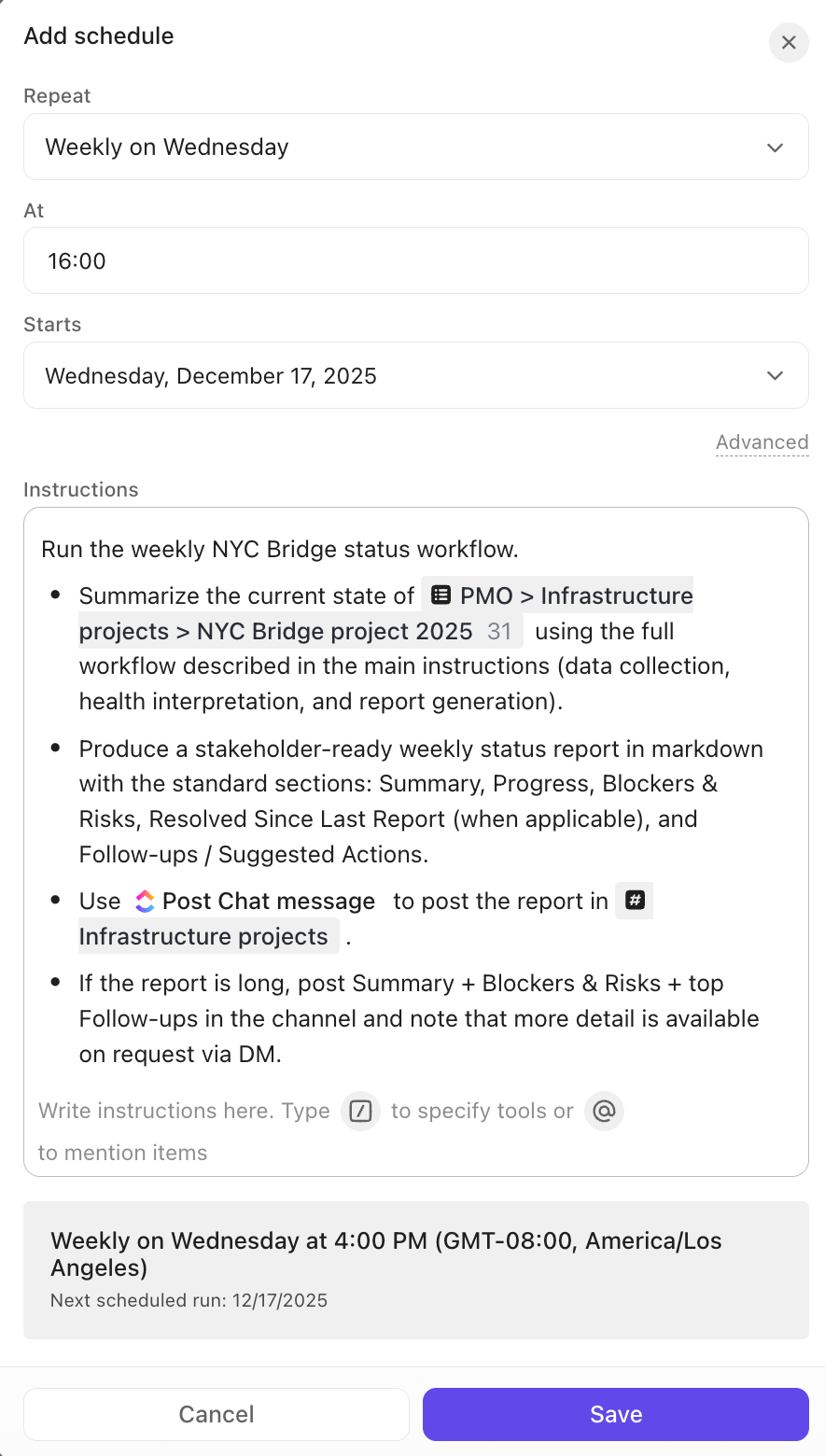This screenshot has width=825, height=1456.
Task: Click the Add schedule dialog title
Action: click(x=98, y=35)
